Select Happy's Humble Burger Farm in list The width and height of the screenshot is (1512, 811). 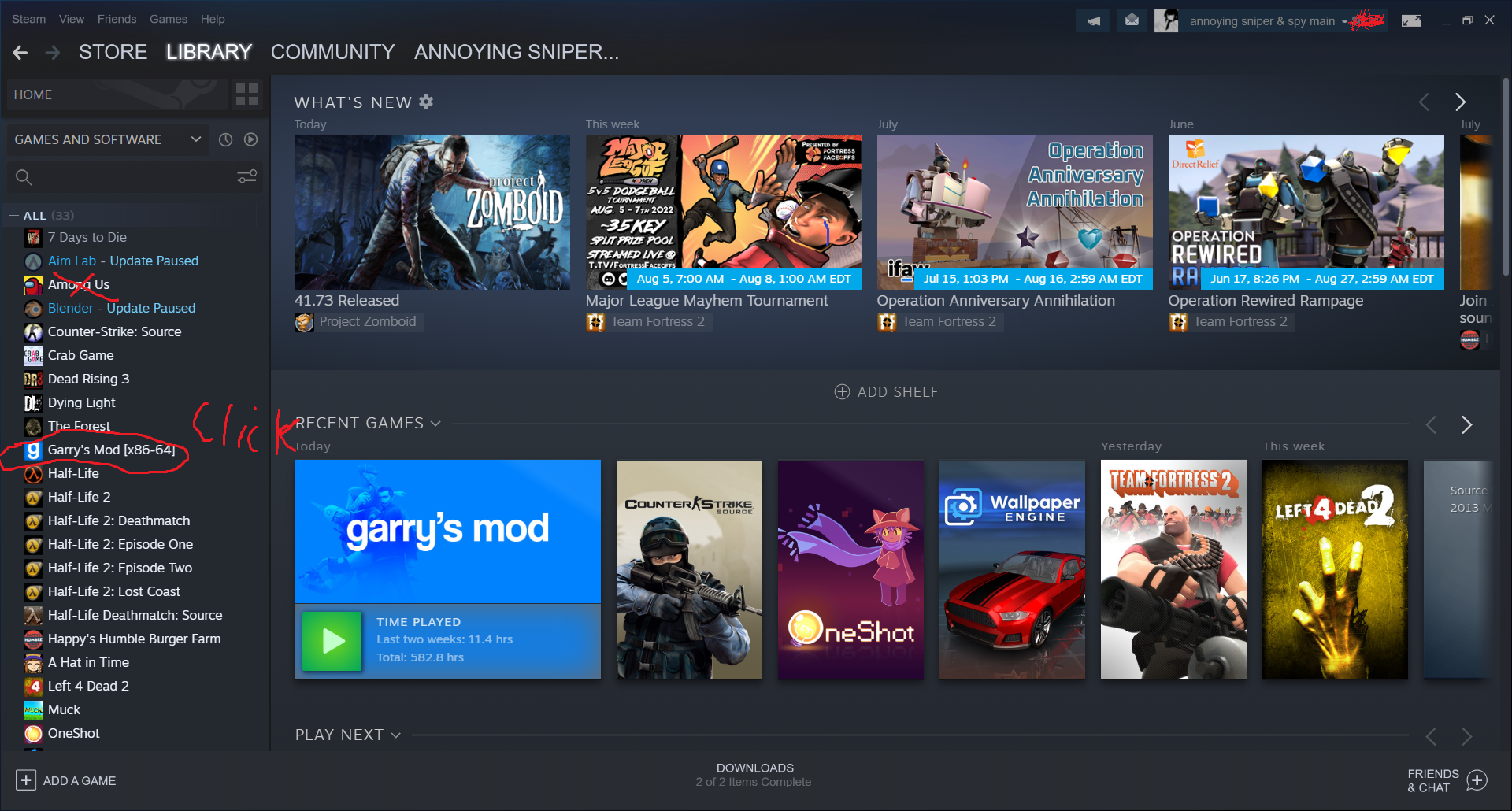click(134, 639)
